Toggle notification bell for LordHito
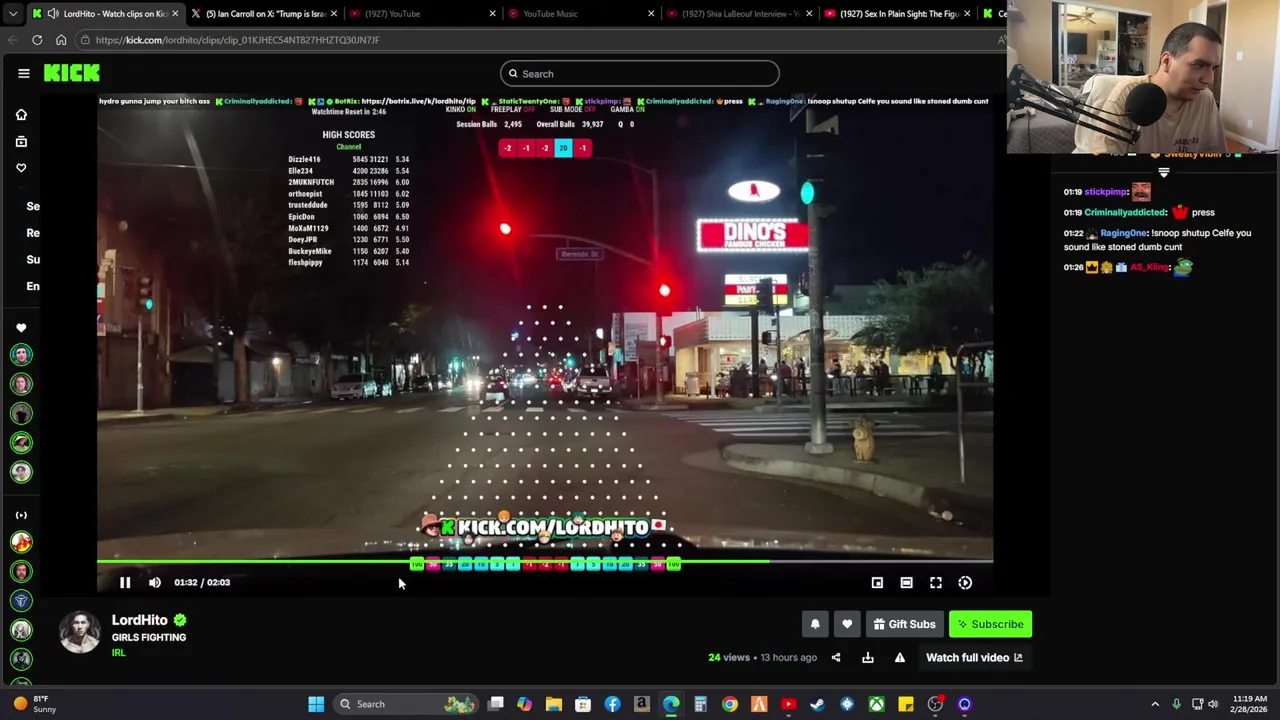 click(815, 624)
